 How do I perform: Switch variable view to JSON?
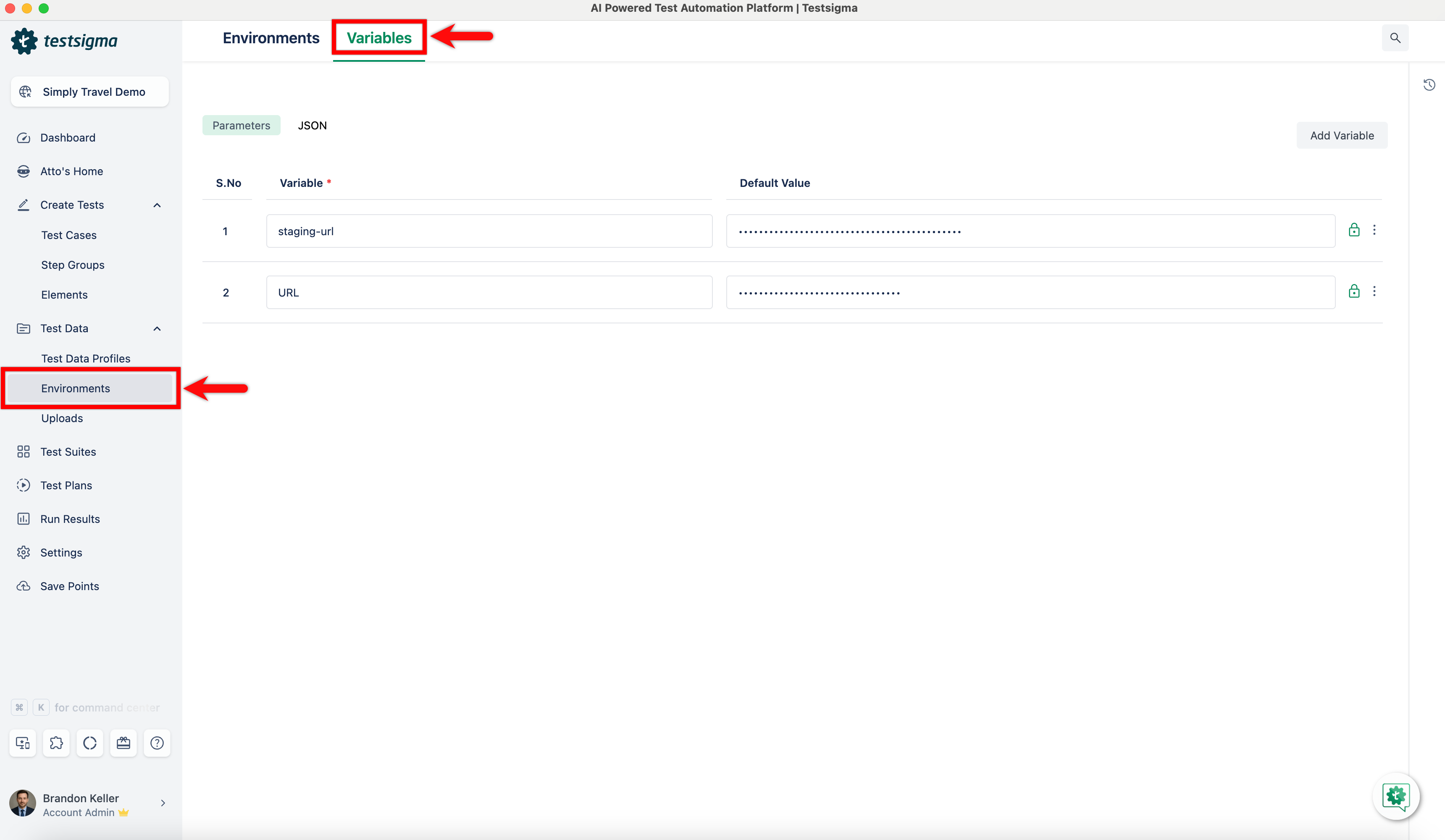tap(312, 126)
